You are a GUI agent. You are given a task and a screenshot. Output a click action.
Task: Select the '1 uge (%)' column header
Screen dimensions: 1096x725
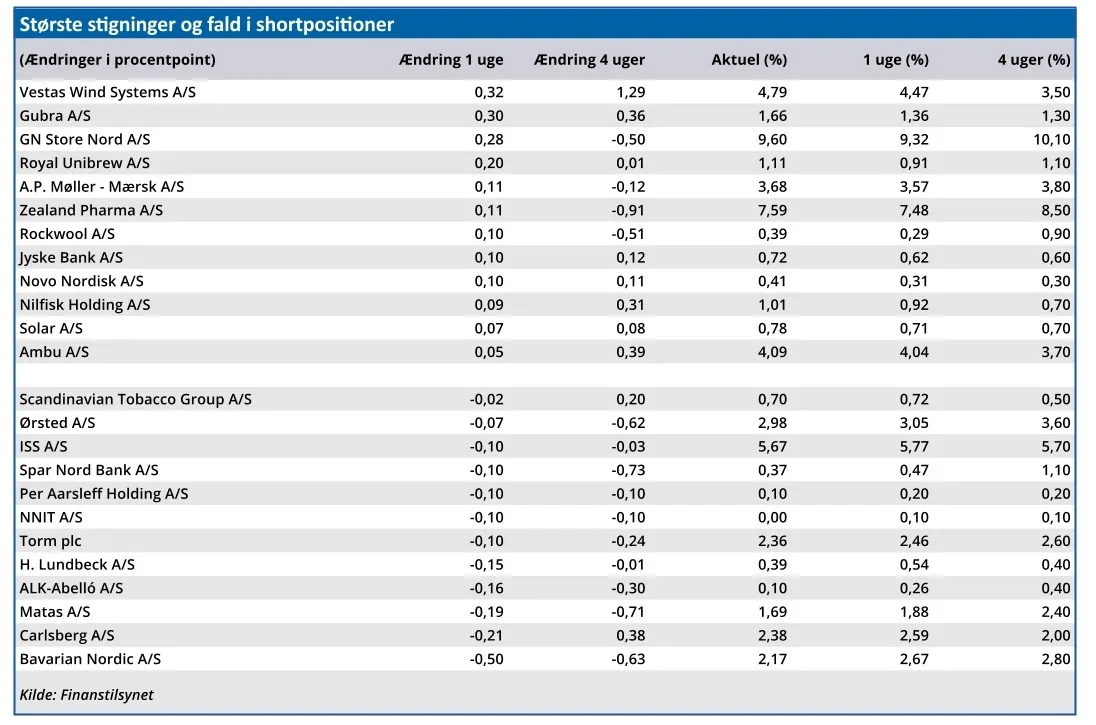896,60
